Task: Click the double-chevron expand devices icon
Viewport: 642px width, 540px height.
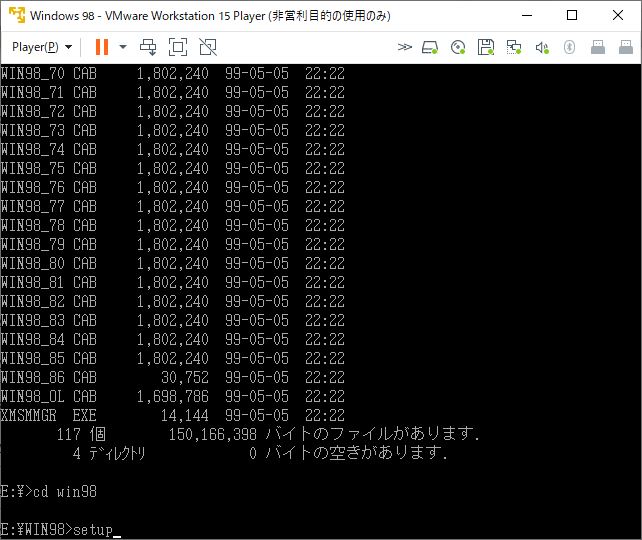Action: point(405,47)
